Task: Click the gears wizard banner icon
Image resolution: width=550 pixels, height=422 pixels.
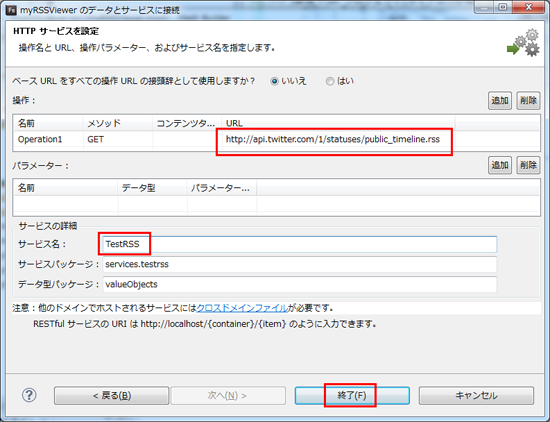Action: tap(523, 43)
